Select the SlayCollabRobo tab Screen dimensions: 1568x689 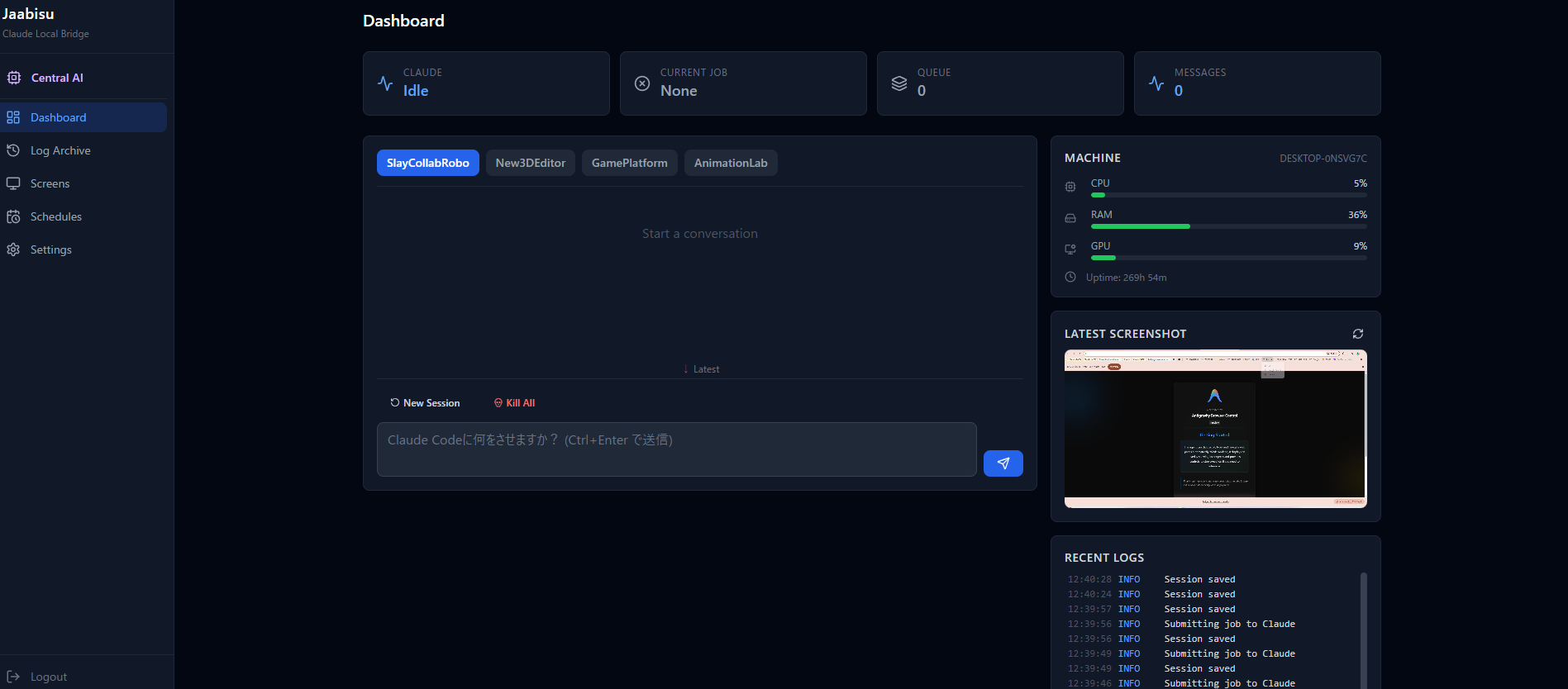pyautogui.click(x=427, y=163)
